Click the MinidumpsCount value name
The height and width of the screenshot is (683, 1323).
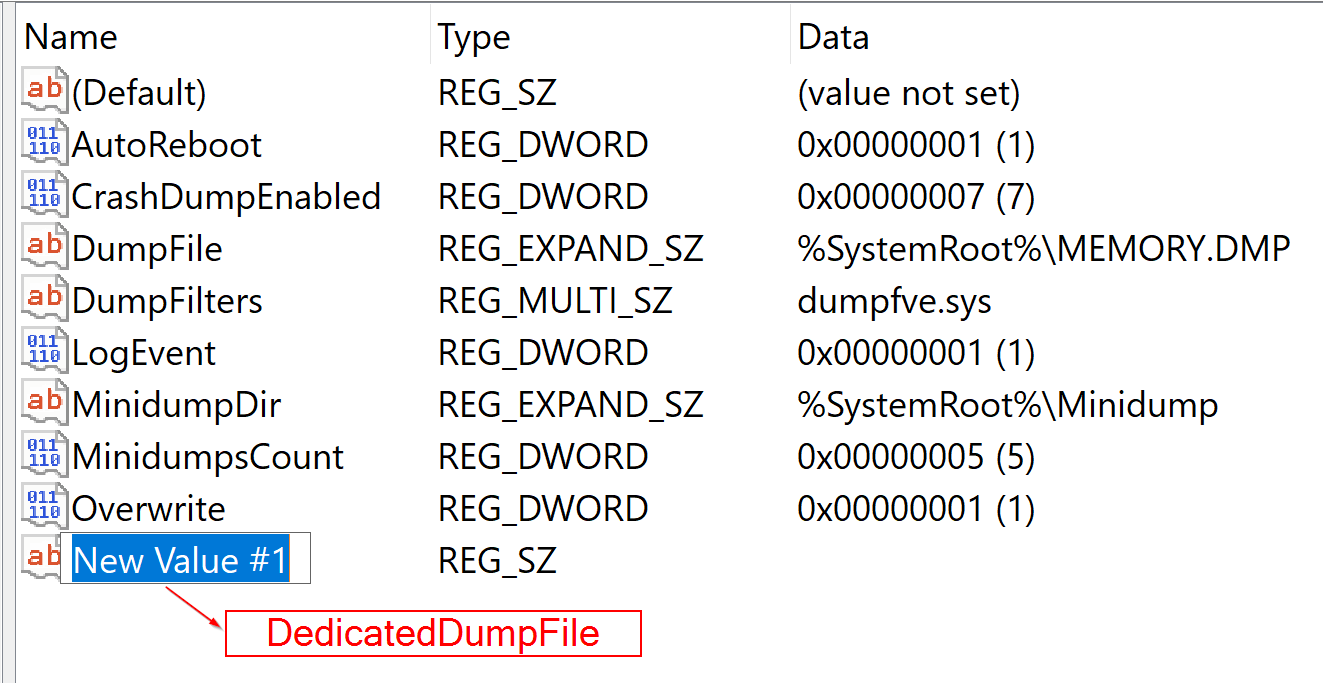[x=208, y=456]
